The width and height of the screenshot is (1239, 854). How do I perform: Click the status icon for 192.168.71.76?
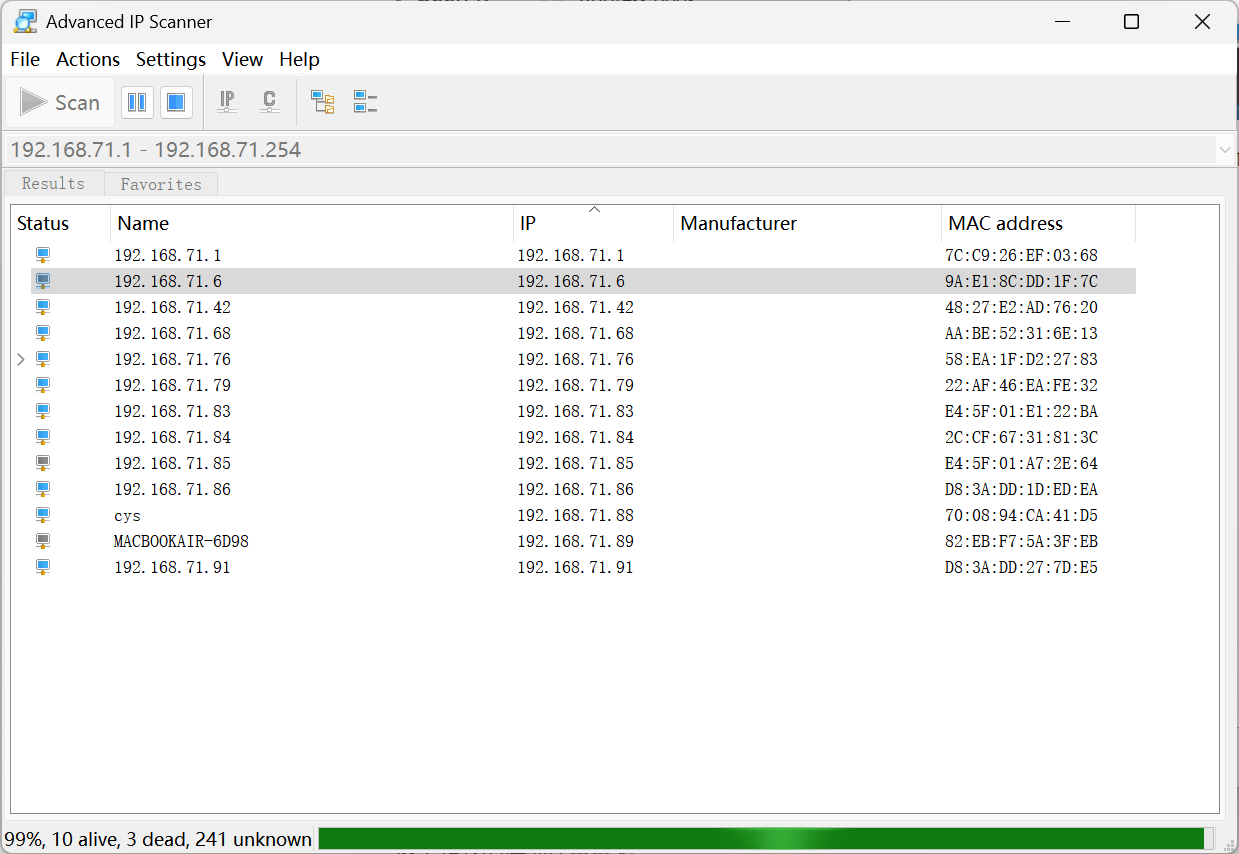43,359
